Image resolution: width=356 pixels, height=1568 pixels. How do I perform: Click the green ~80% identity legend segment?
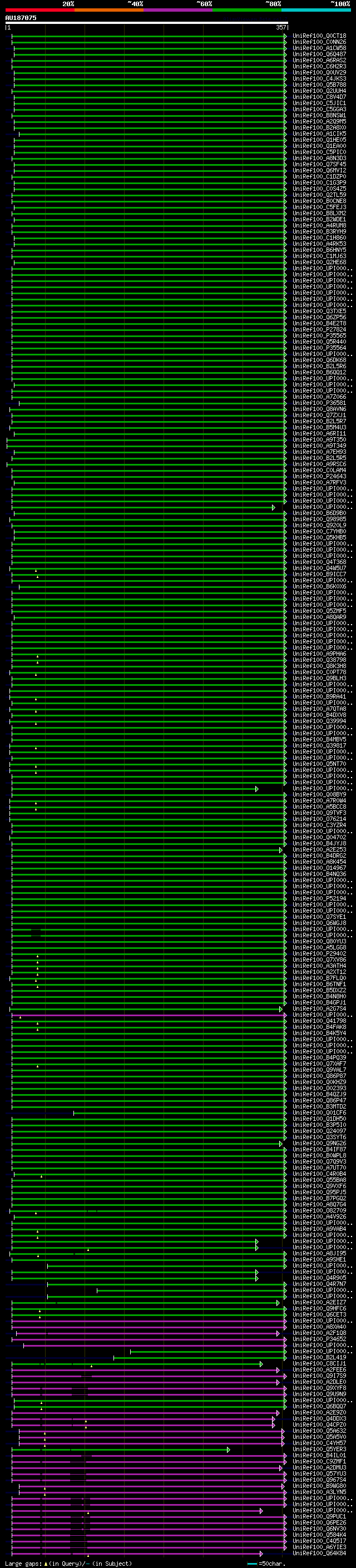pos(247,10)
